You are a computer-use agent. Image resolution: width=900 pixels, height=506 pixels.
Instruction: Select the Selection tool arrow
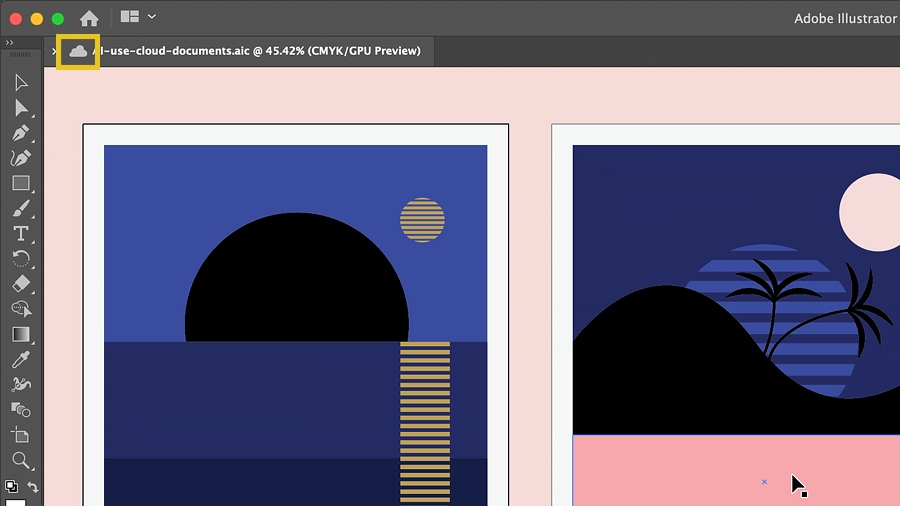pyautogui.click(x=21, y=83)
